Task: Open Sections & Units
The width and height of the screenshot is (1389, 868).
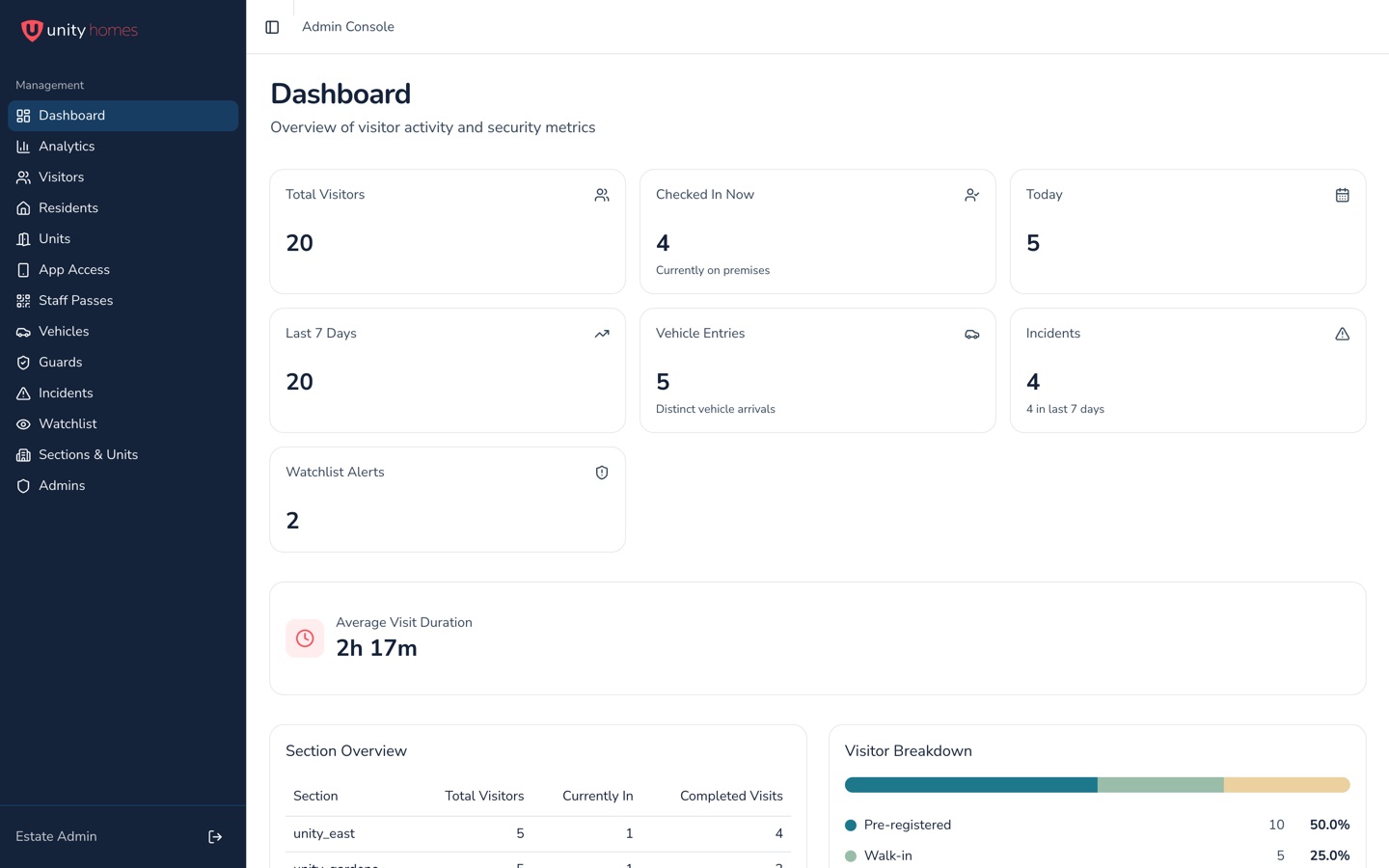Action: point(123,455)
